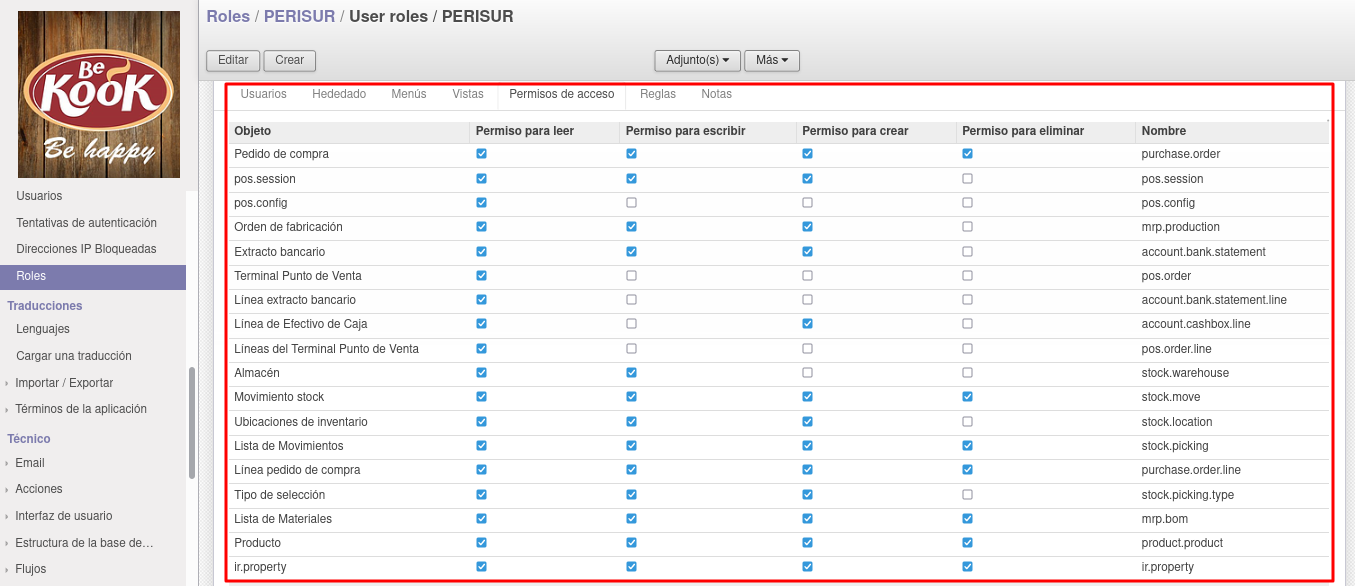Click the Be Kook company logo
Image resolution: width=1355 pixels, height=586 pixels.
click(x=99, y=94)
